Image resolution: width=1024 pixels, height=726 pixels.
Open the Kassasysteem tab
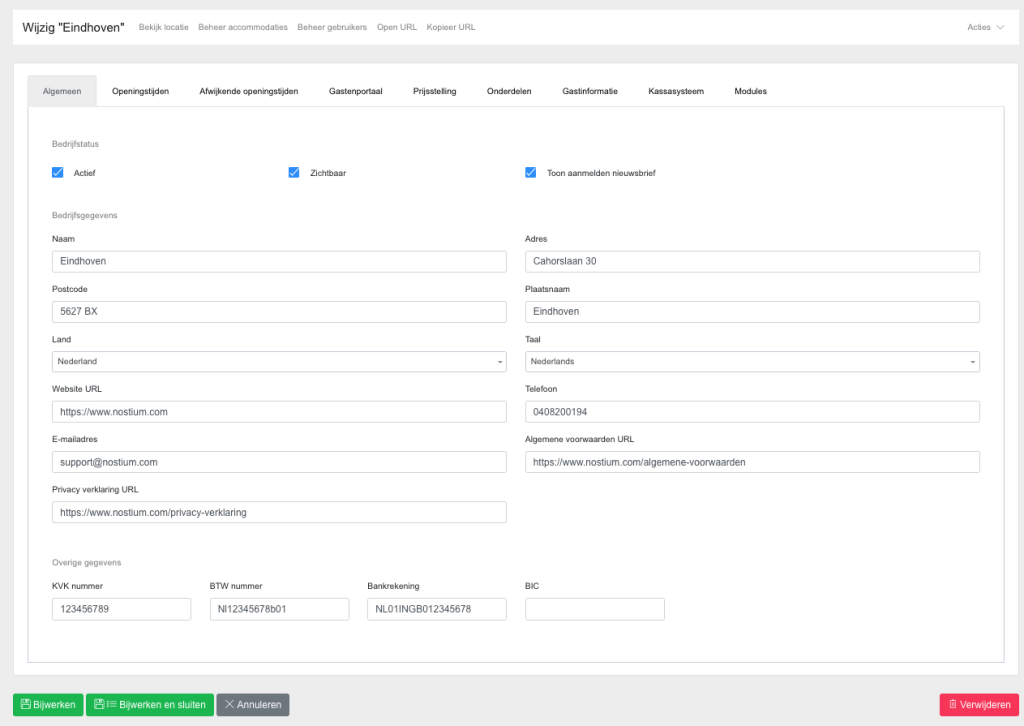coord(676,91)
